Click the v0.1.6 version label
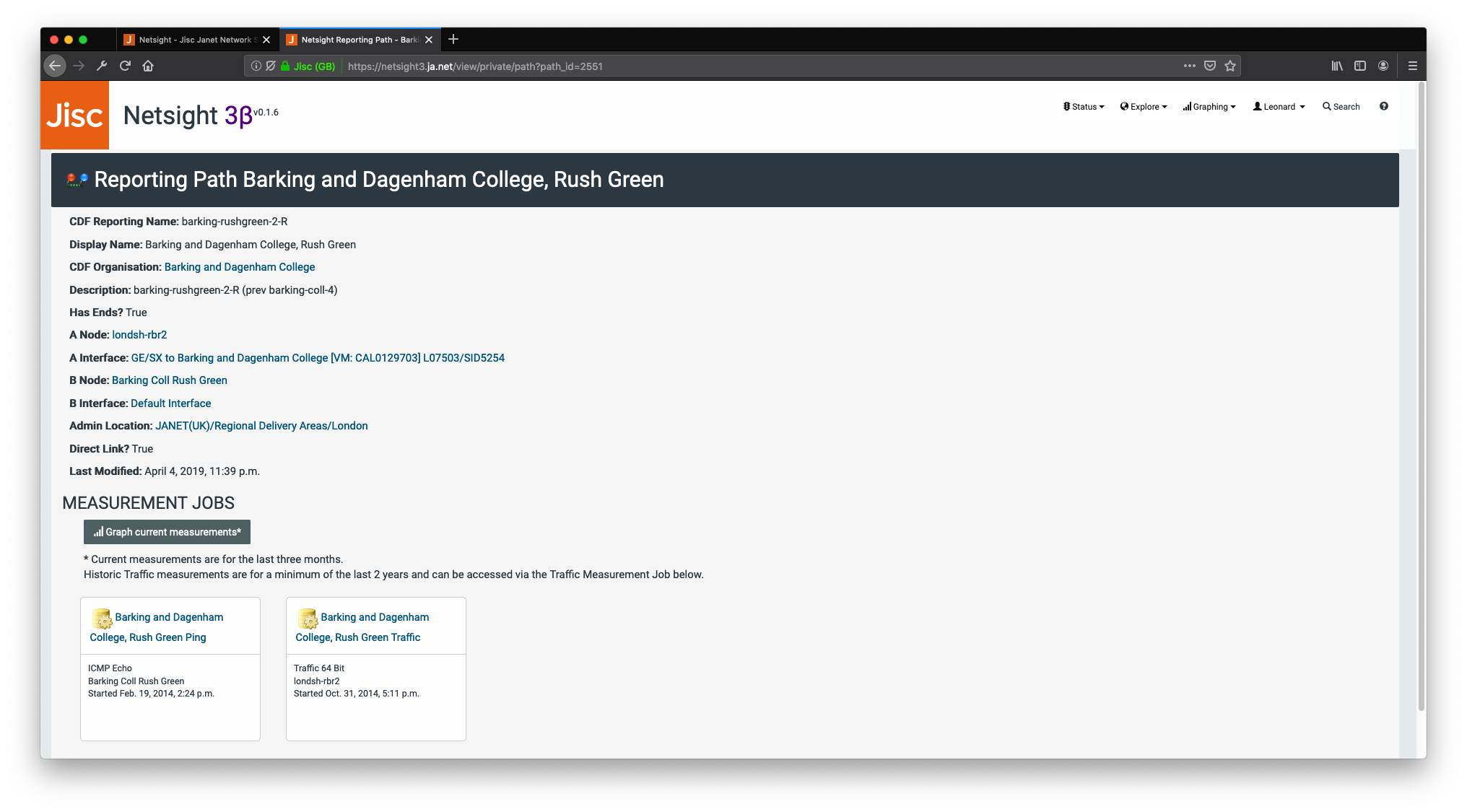 coord(266,113)
